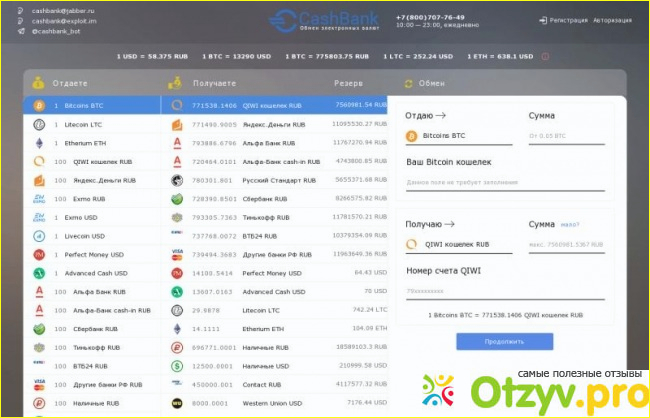Click the Perfect Money USD icon in Отдаете list

(39, 254)
